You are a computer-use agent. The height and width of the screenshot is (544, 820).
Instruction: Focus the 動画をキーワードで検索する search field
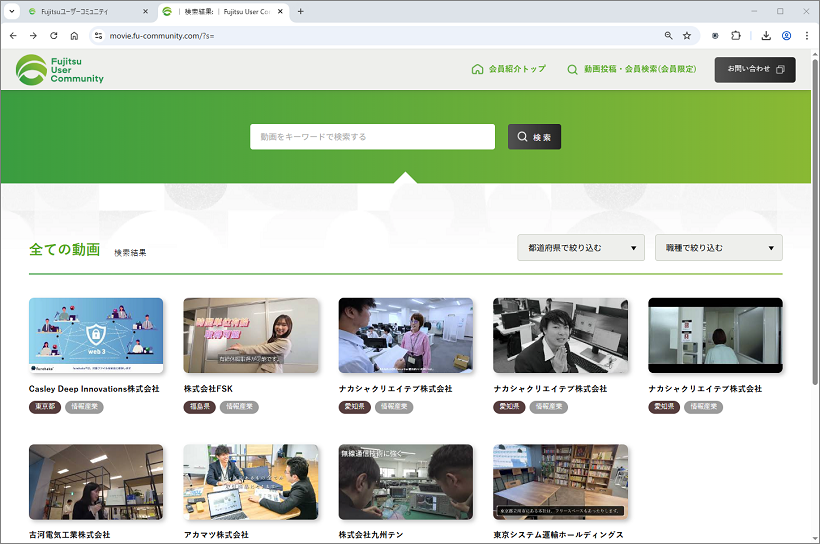pos(372,137)
